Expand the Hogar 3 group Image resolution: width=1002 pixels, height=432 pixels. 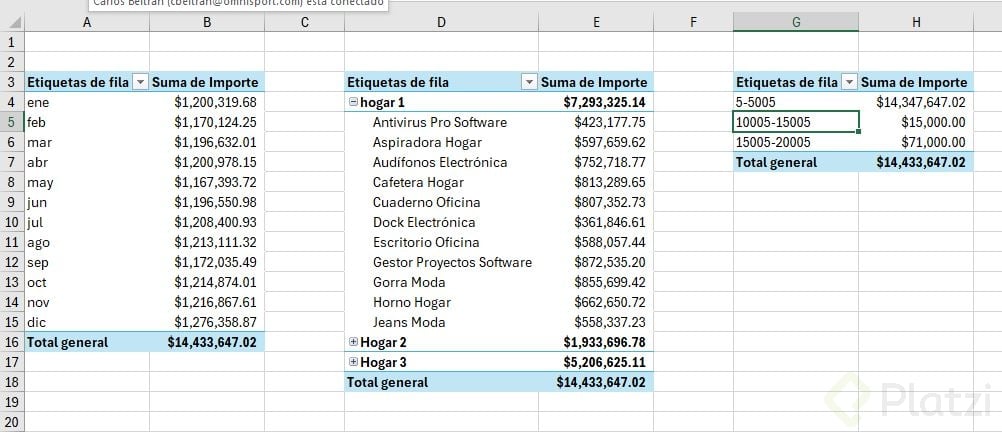(x=353, y=362)
